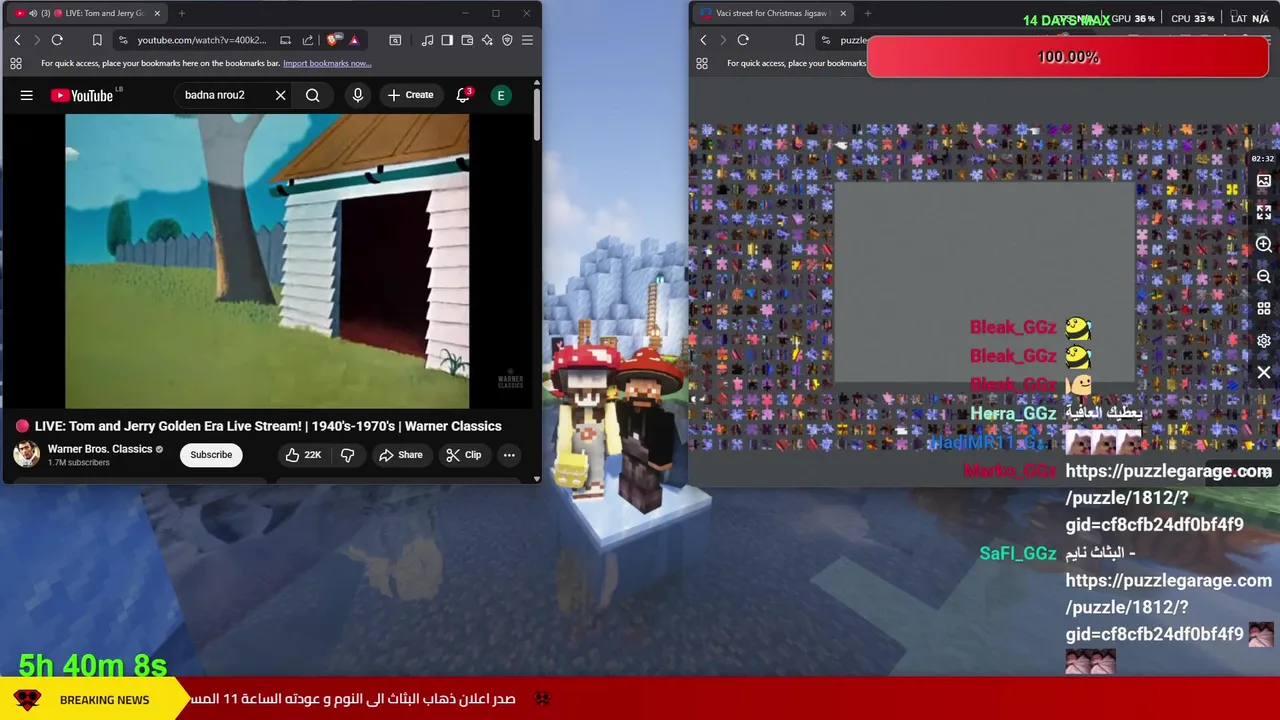Close the puzzle side toolbar X

(1264, 373)
